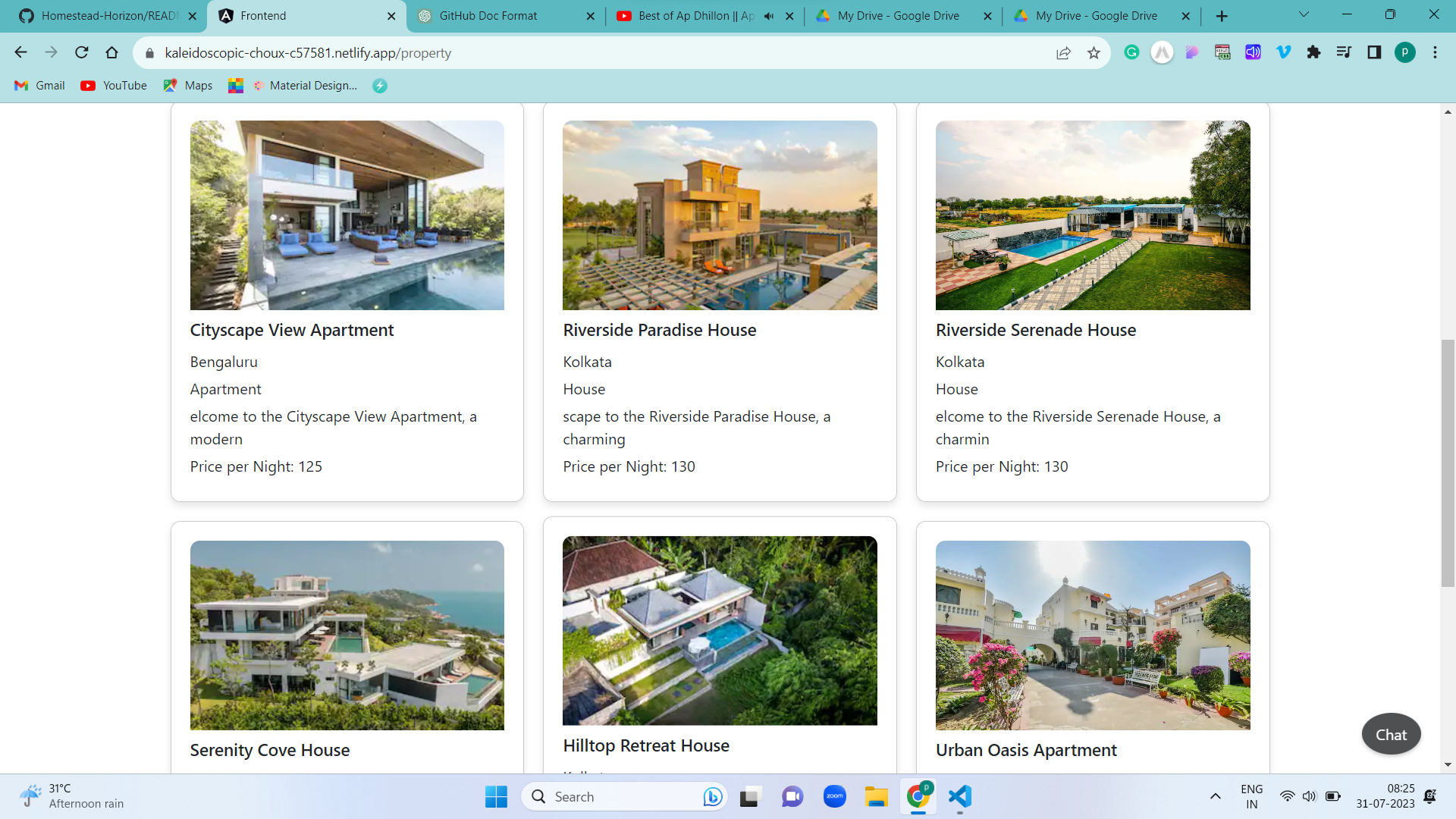Expand the hidden icons tray chevron

coord(1216,796)
